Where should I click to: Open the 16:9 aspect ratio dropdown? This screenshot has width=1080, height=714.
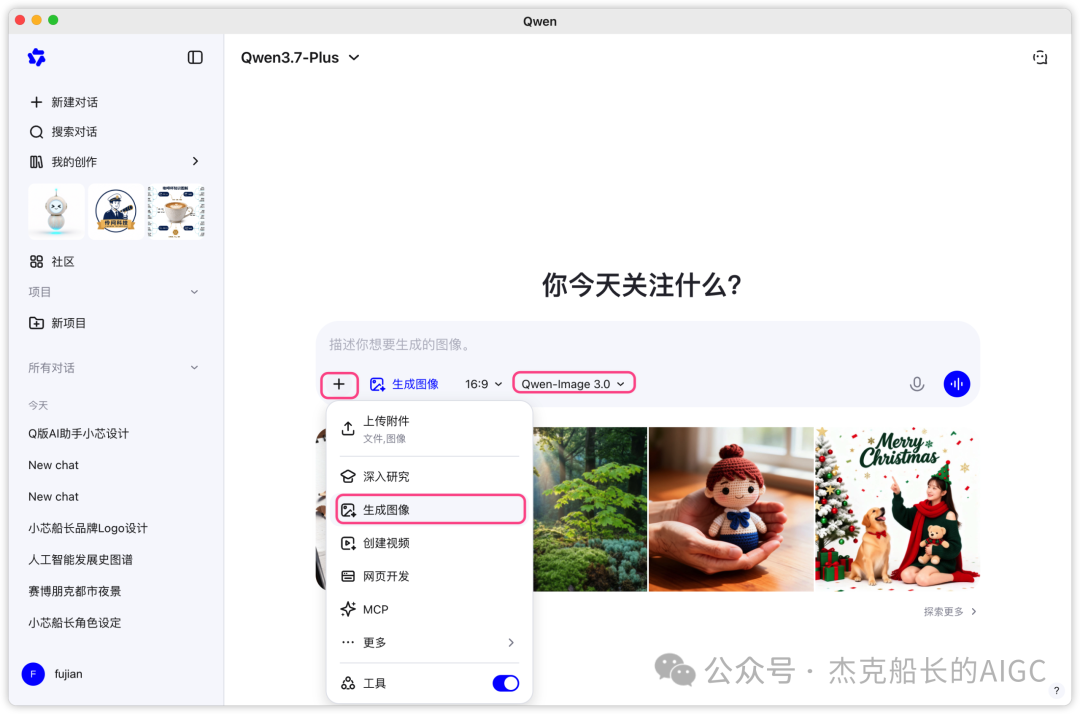(484, 384)
